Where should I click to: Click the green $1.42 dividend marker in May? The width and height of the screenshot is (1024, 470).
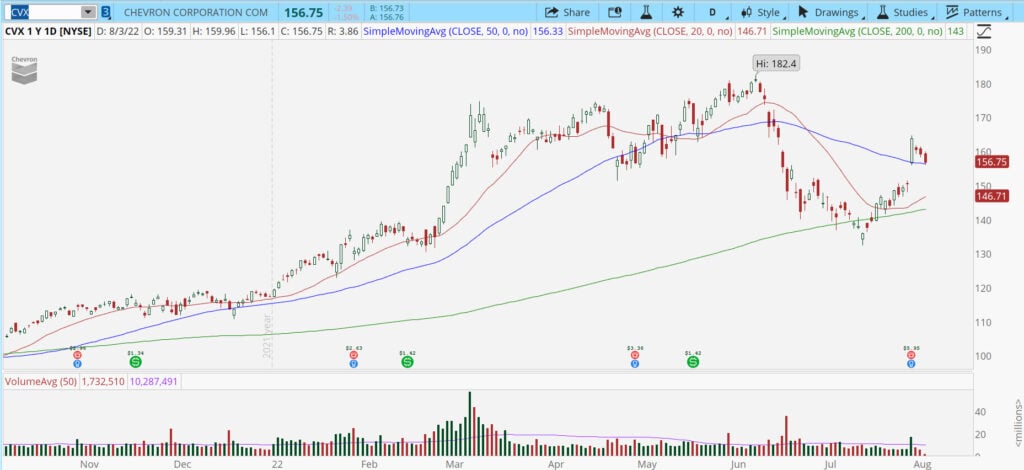pos(692,360)
